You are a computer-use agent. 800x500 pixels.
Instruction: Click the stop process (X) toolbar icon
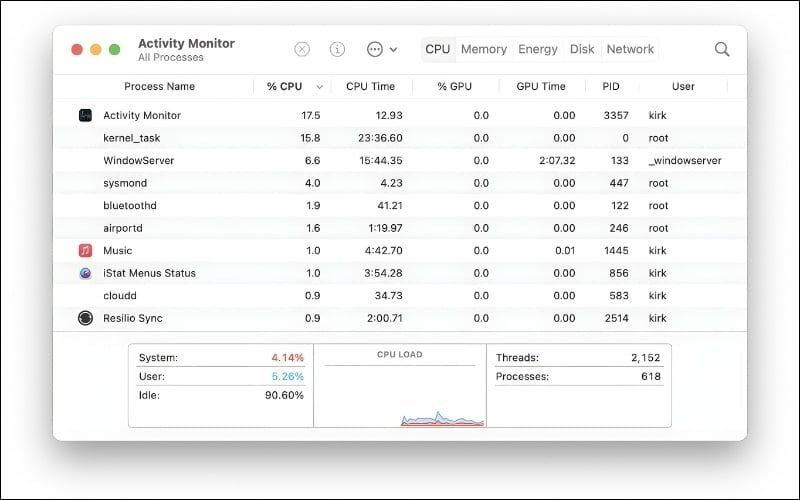302,49
